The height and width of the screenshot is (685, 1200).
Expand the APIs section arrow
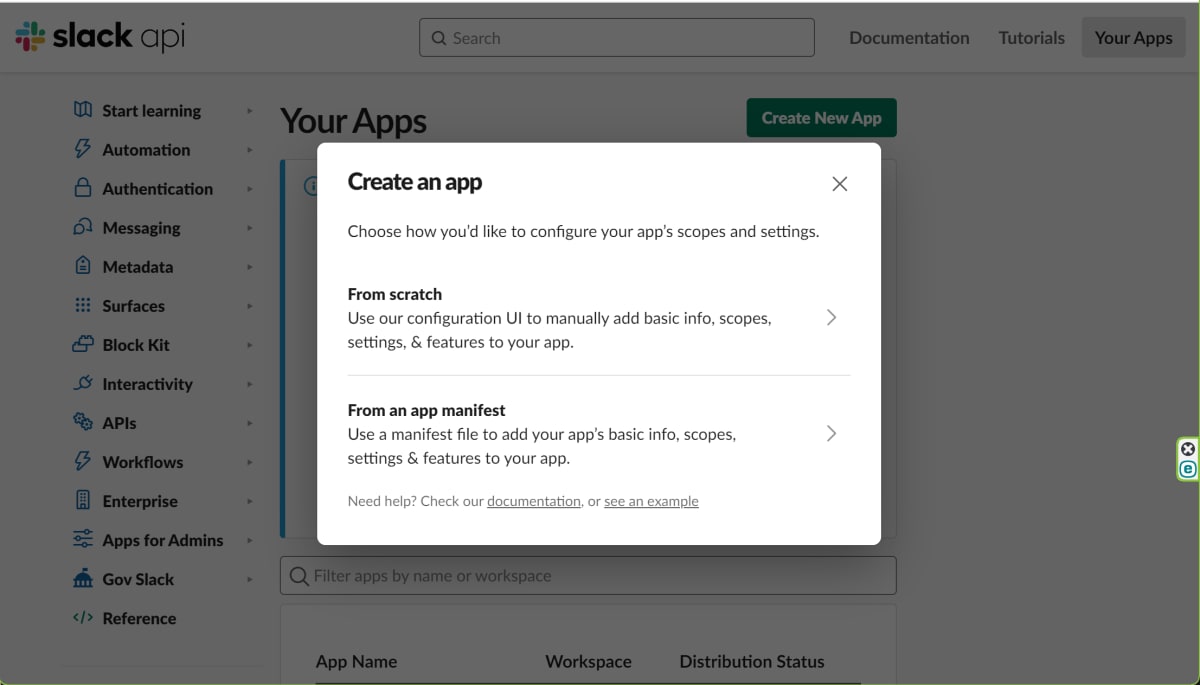pos(249,423)
